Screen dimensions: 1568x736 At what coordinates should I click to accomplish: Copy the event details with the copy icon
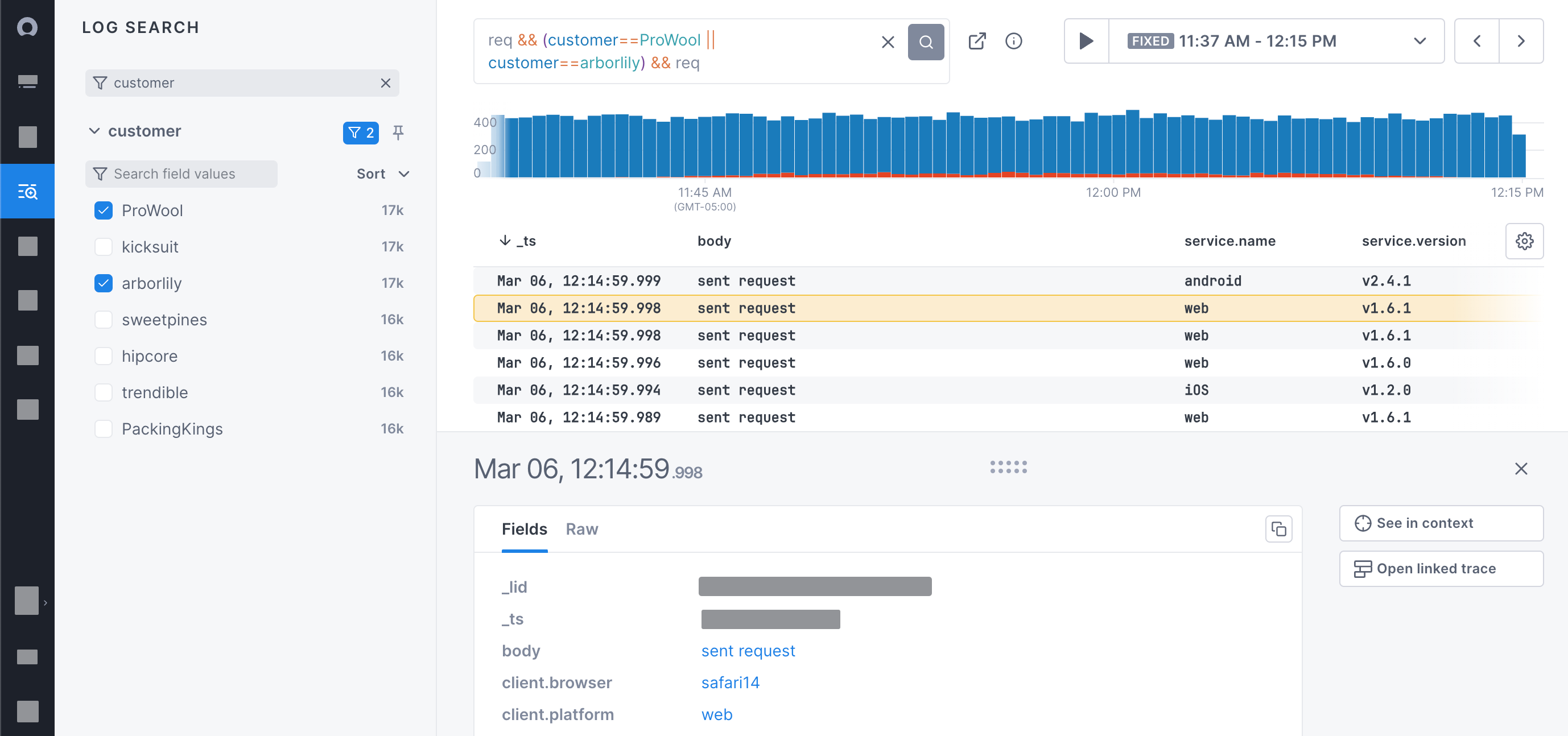(x=1278, y=529)
